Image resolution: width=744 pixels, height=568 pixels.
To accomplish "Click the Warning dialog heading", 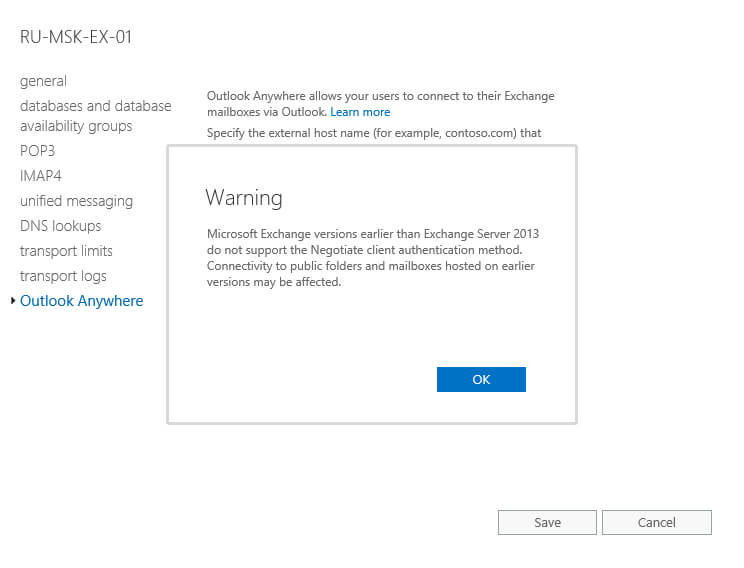I will click(244, 198).
